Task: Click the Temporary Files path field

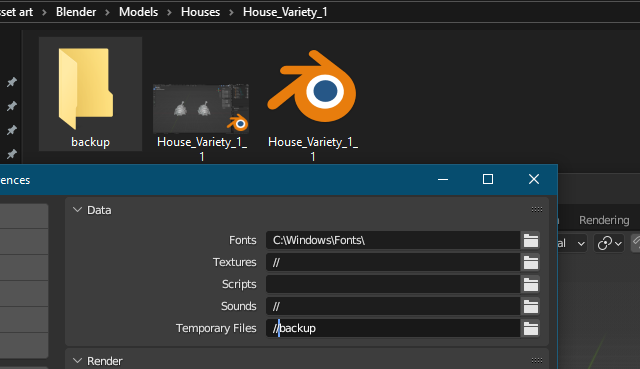Action: (393, 329)
